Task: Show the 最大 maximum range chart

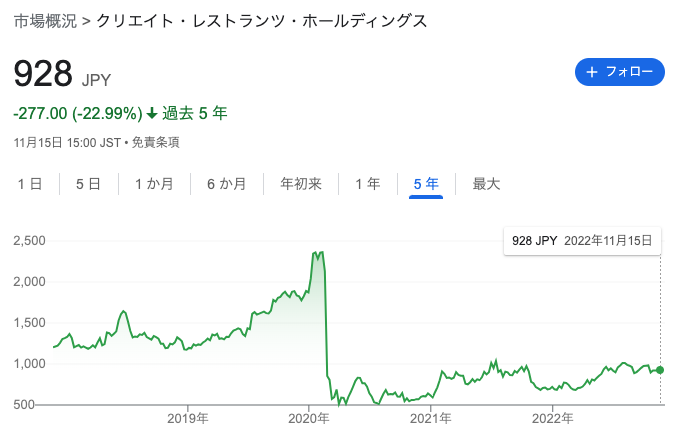Action: pos(486,184)
